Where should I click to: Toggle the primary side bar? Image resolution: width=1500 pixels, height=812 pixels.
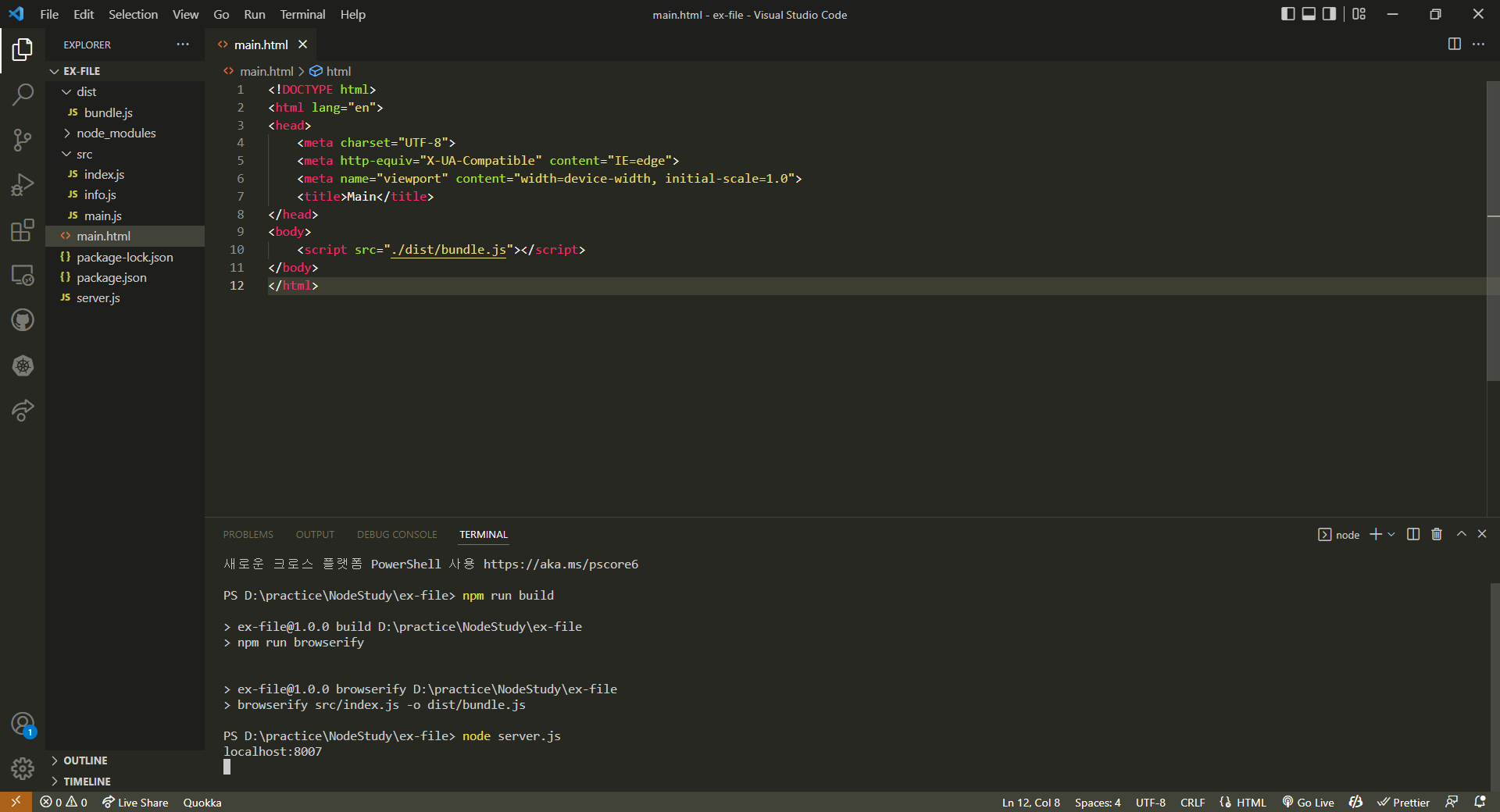pos(1288,14)
